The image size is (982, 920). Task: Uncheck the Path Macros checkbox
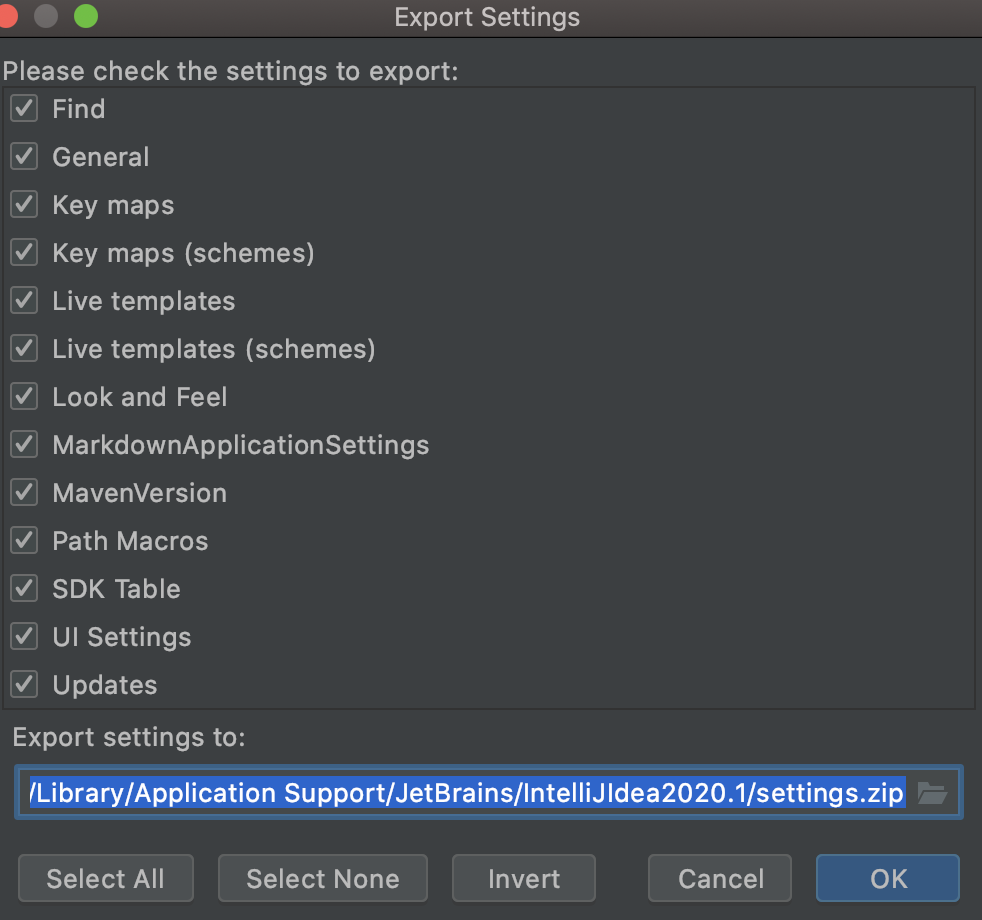tap(24, 541)
